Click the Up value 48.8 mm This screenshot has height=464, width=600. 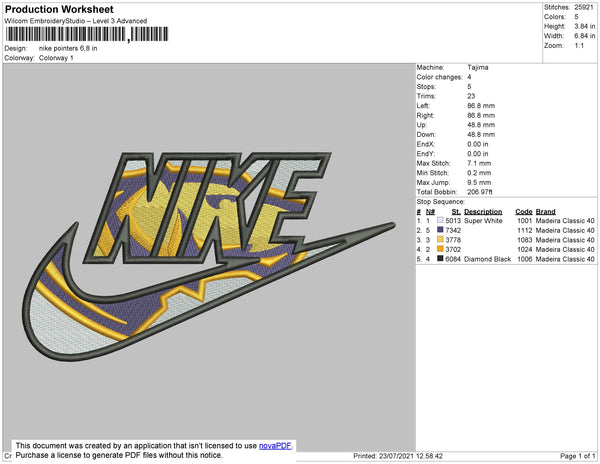pos(481,125)
